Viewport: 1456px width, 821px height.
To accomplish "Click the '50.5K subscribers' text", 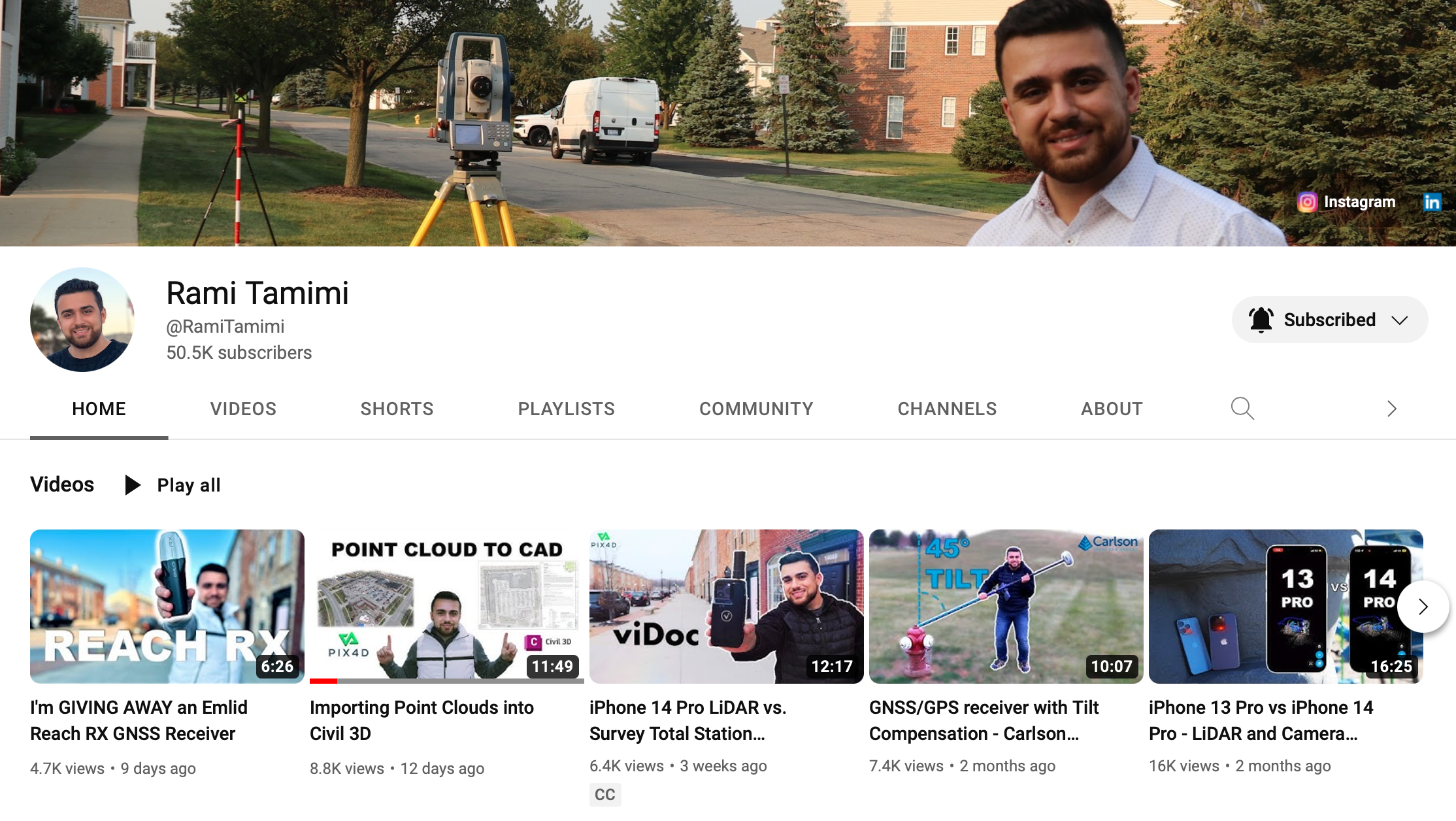I will click(239, 352).
